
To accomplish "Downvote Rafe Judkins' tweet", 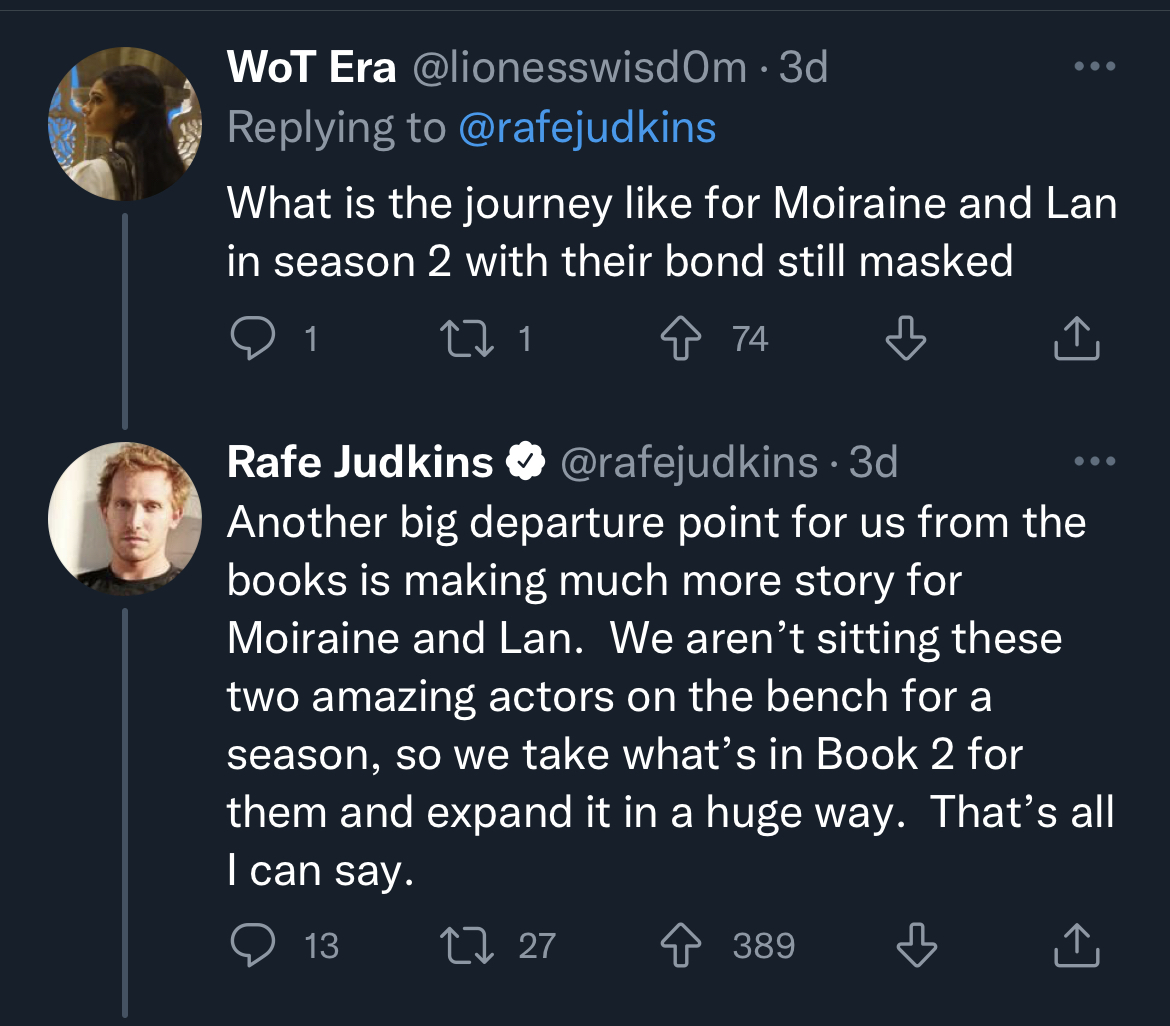I will tap(916, 945).
